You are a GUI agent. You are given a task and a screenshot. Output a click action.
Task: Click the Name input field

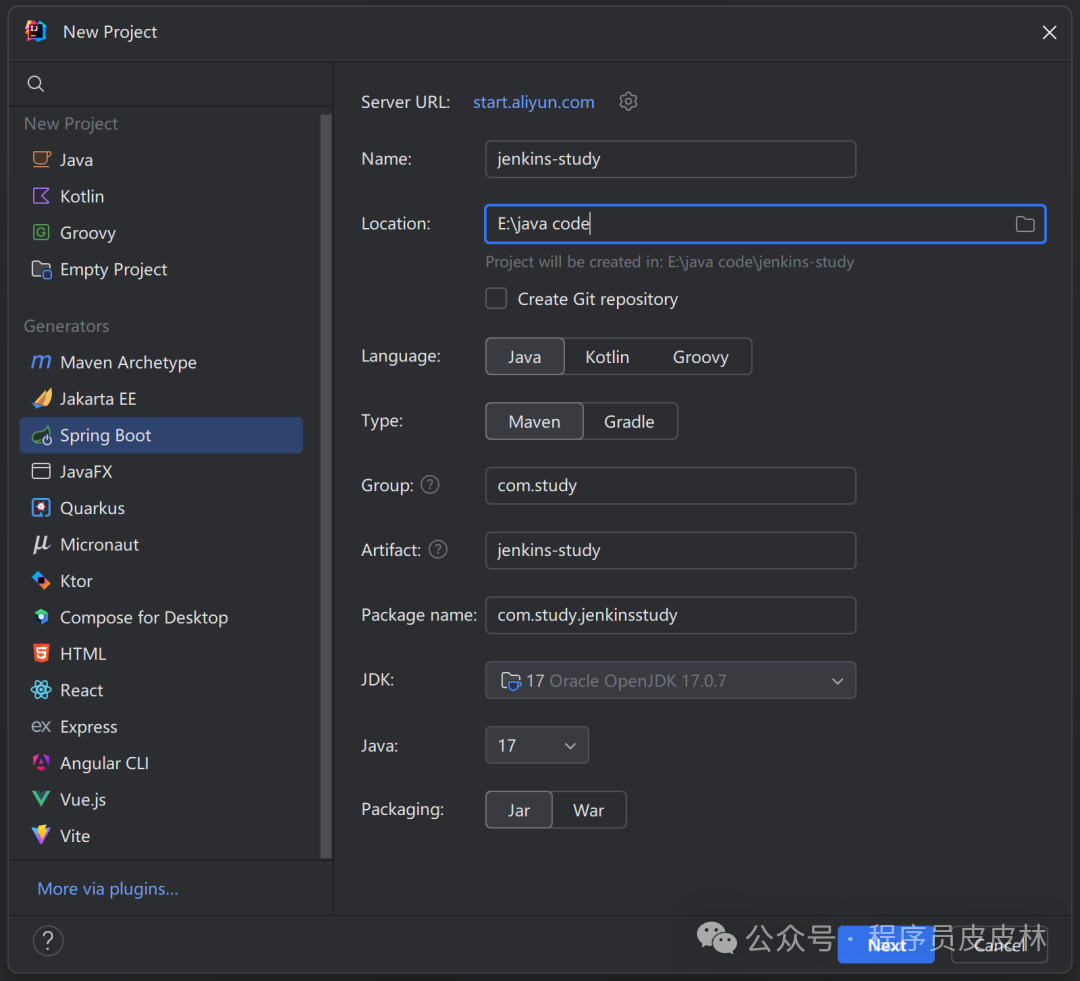[671, 159]
